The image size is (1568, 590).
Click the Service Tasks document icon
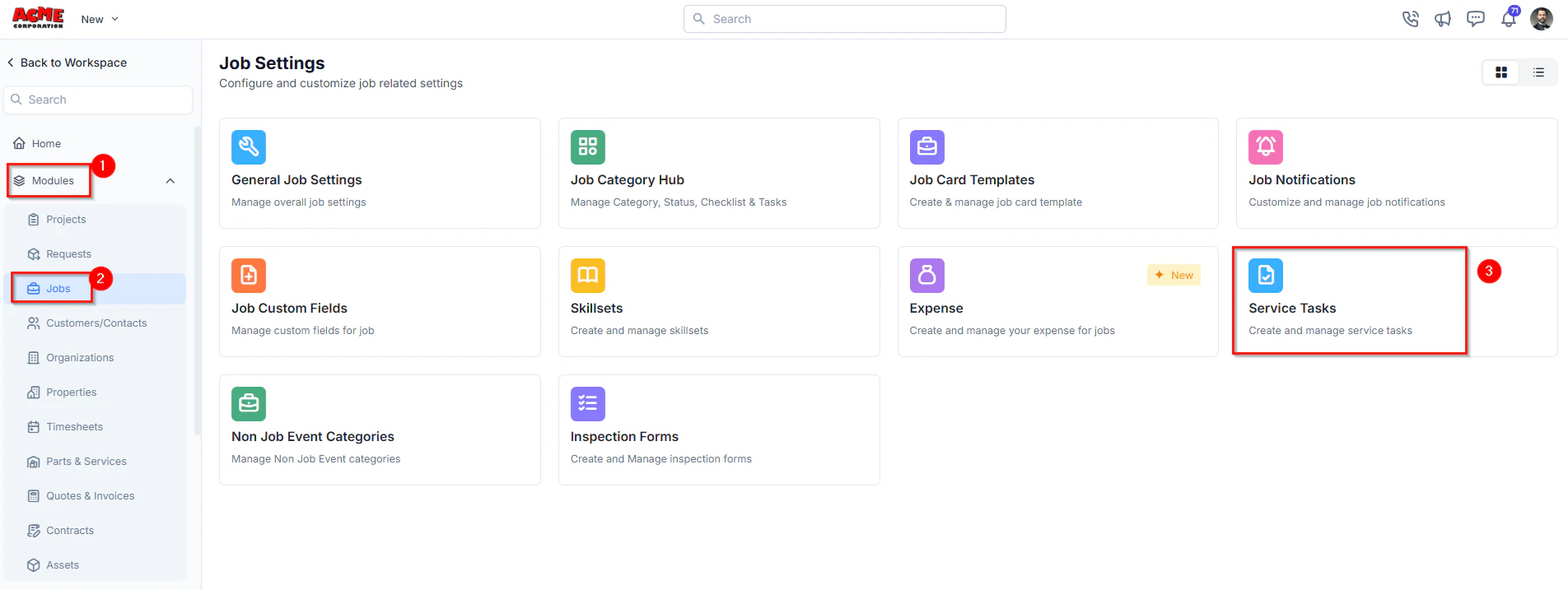point(1266,276)
